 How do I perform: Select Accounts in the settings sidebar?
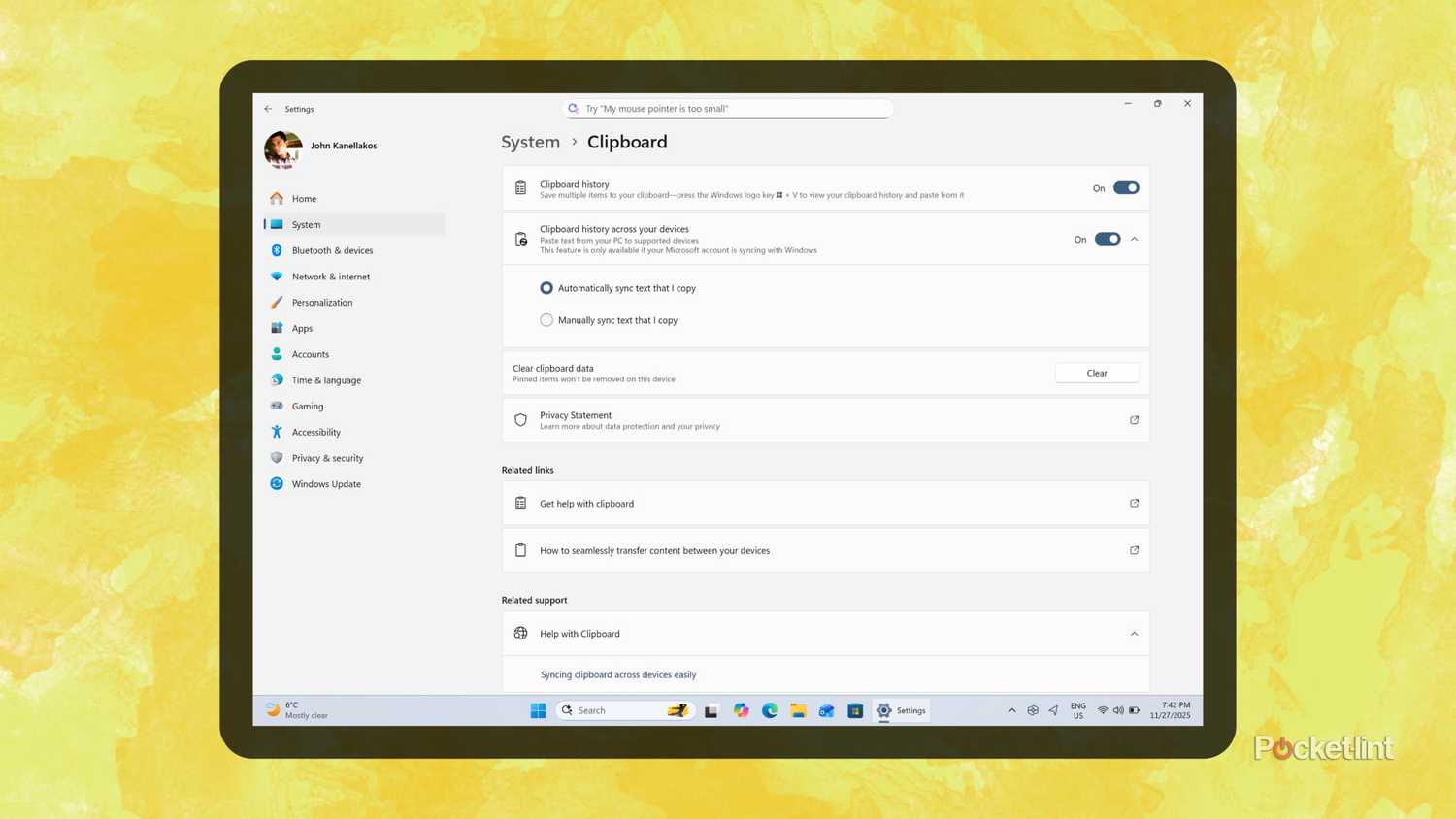[311, 354]
